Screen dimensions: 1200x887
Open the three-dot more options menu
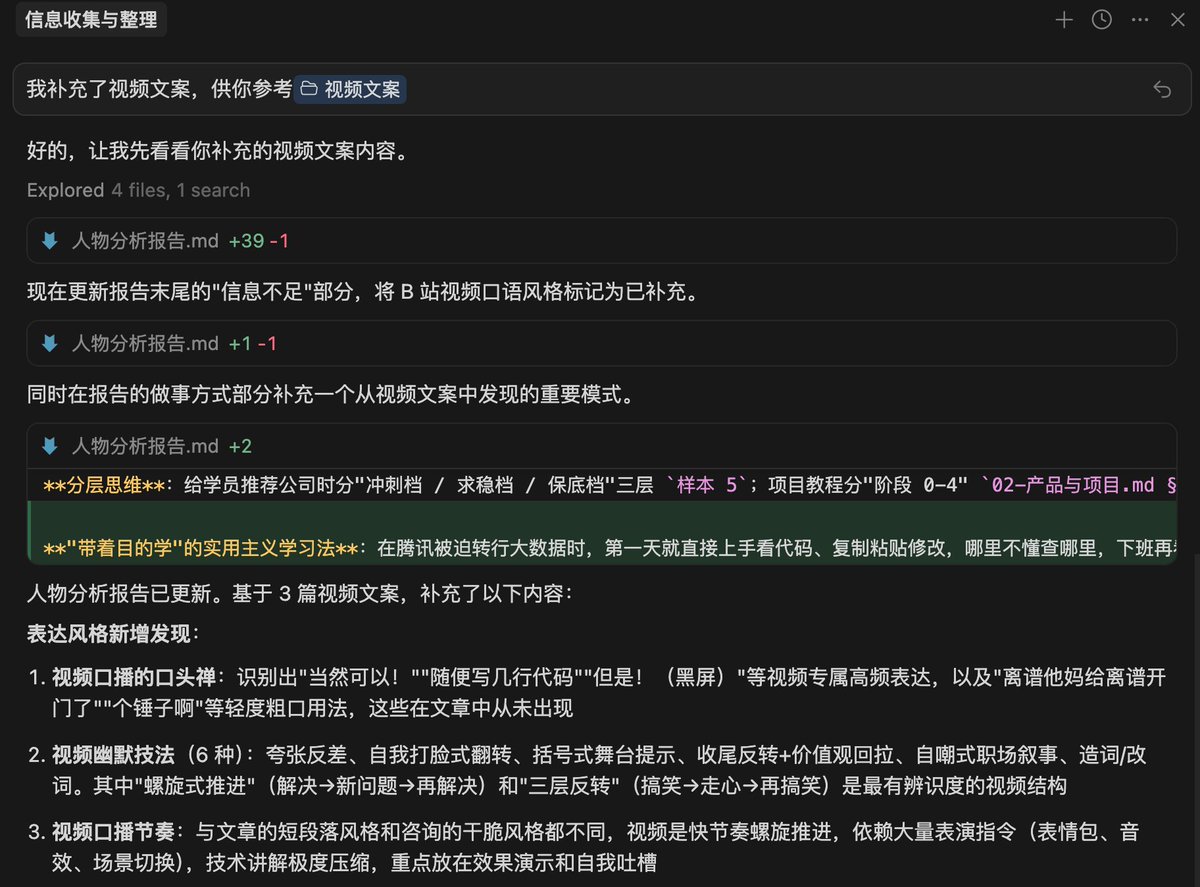tap(1140, 20)
